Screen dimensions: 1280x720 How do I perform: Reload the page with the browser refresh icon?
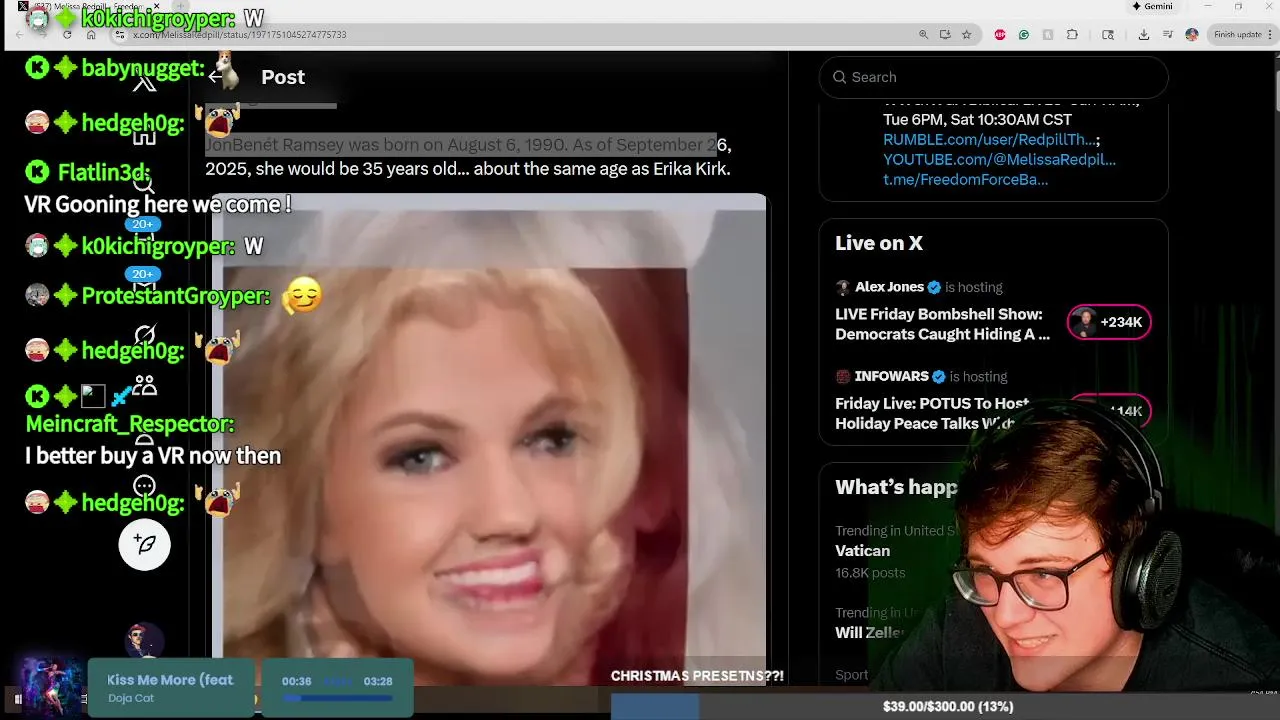(67, 34)
